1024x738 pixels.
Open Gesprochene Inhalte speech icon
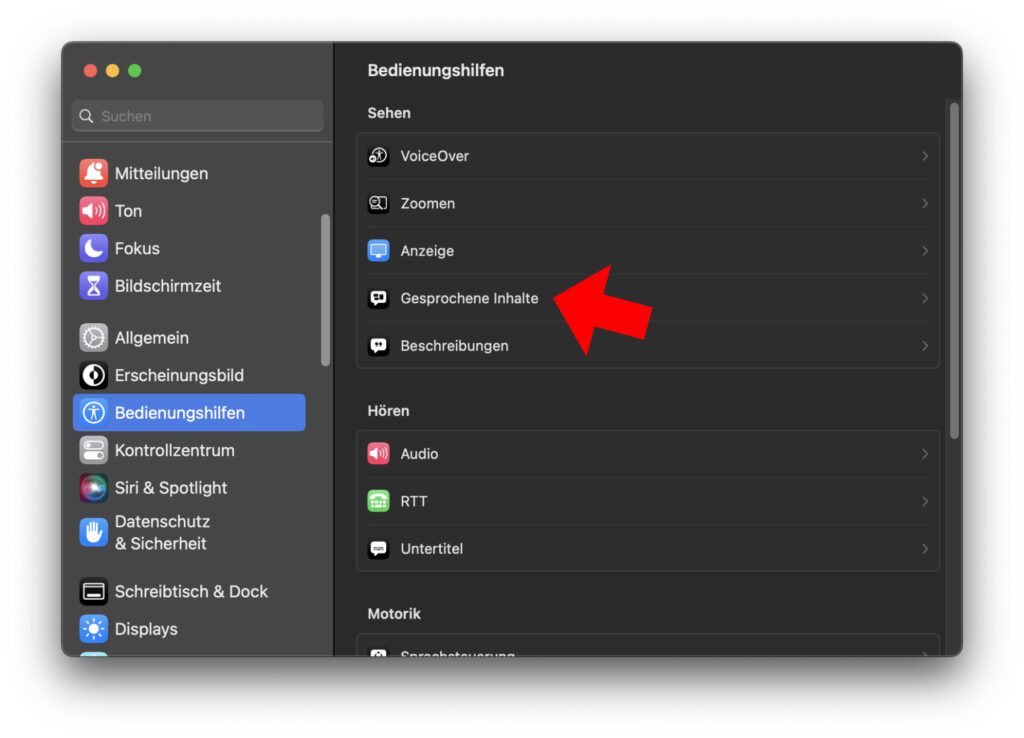(379, 298)
